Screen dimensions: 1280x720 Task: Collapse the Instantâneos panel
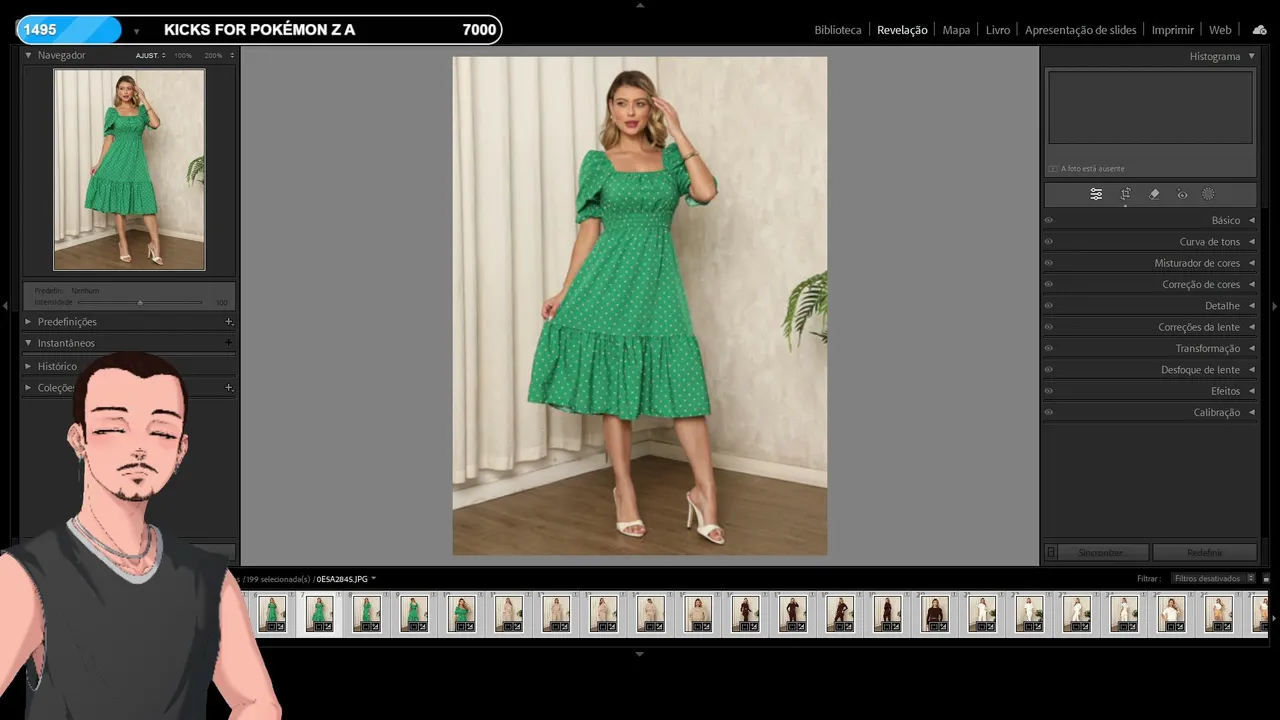click(28, 343)
